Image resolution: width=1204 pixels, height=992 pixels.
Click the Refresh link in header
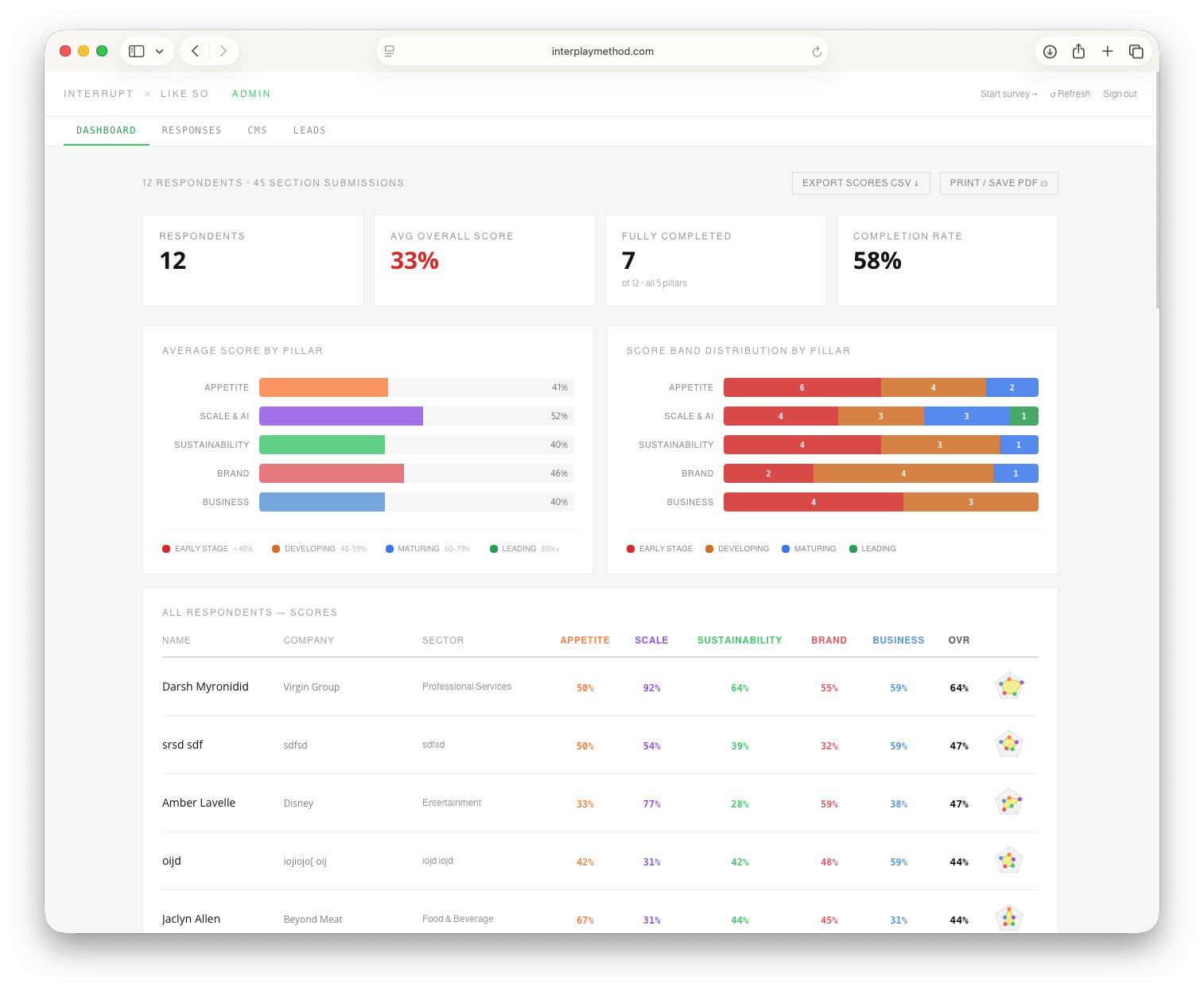coord(1070,94)
